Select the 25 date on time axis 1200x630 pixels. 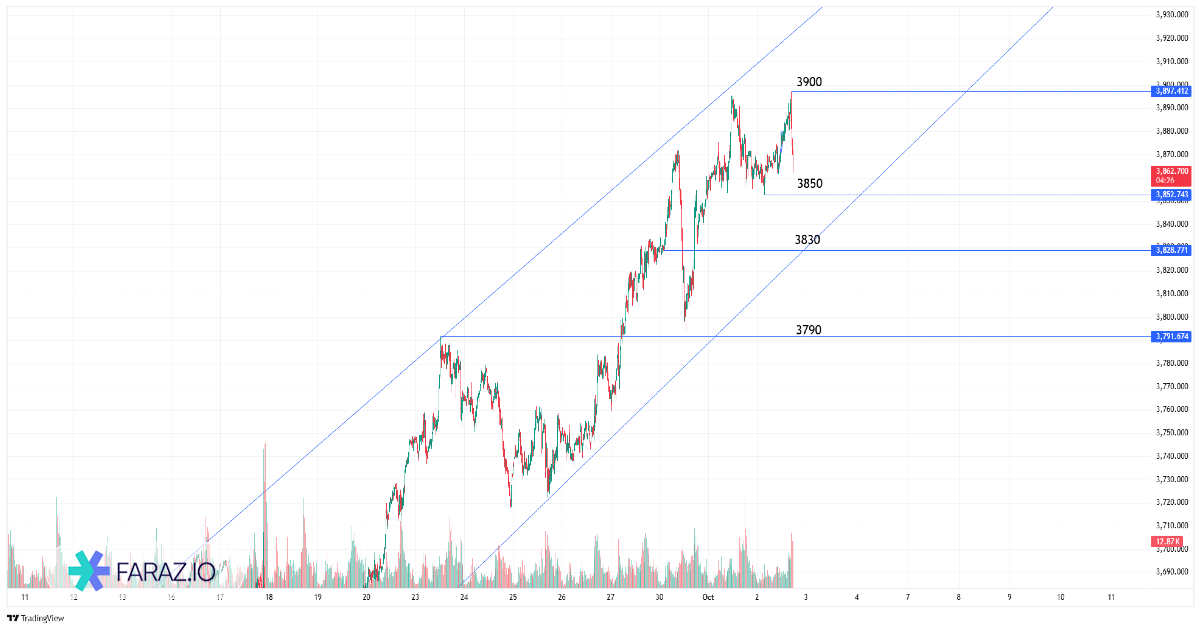512,597
